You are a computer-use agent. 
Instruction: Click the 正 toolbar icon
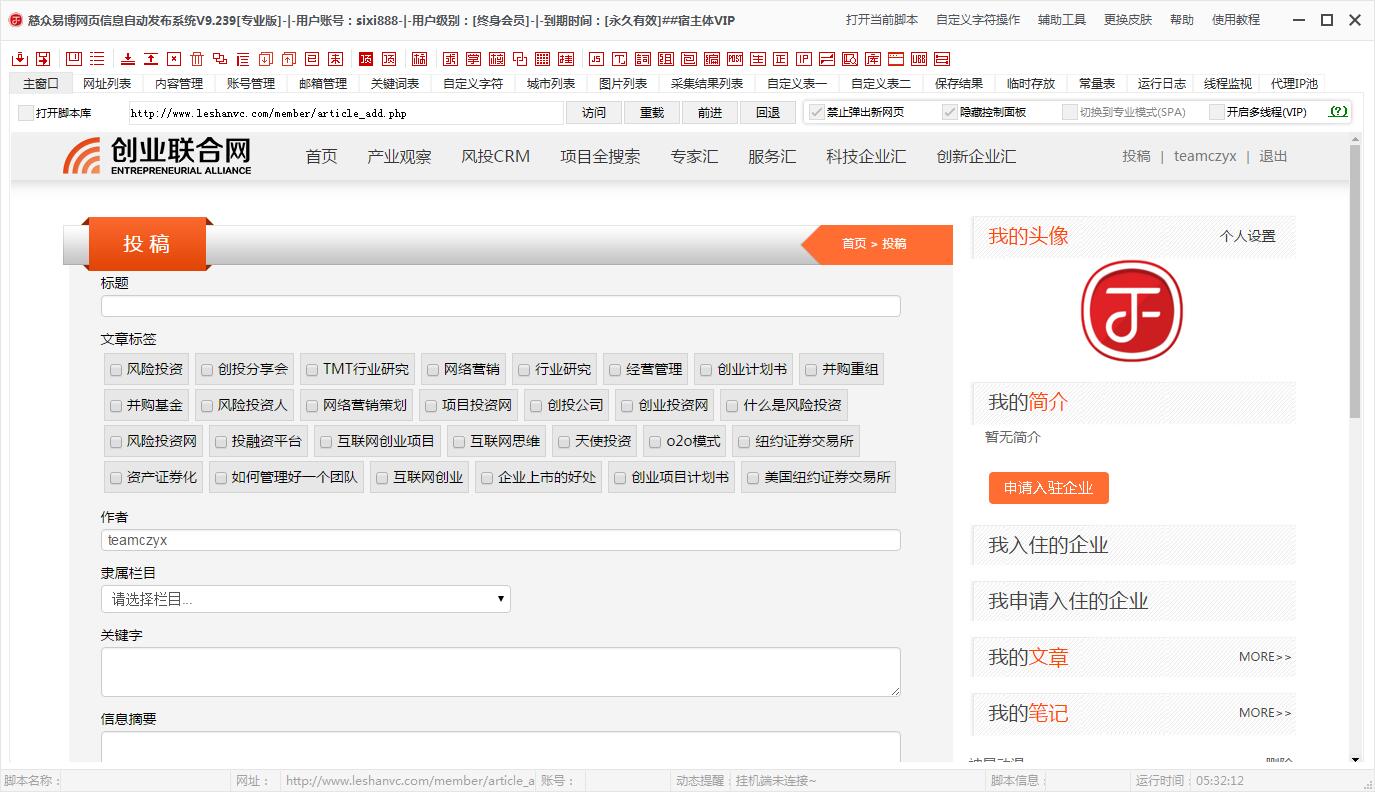click(x=781, y=59)
